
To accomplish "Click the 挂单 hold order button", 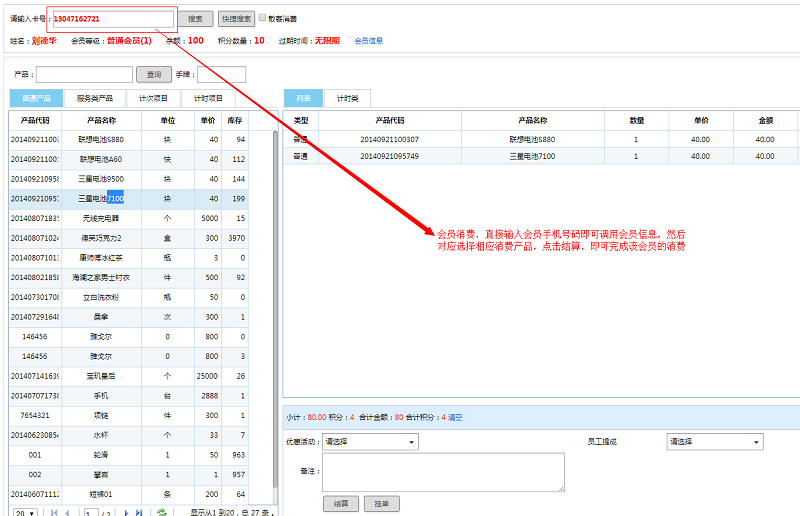I will [381, 504].
